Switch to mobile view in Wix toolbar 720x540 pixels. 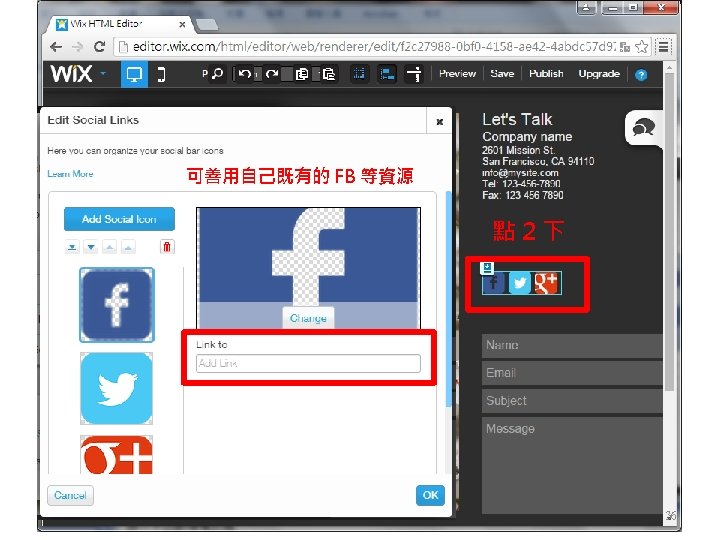coord(161,74)
